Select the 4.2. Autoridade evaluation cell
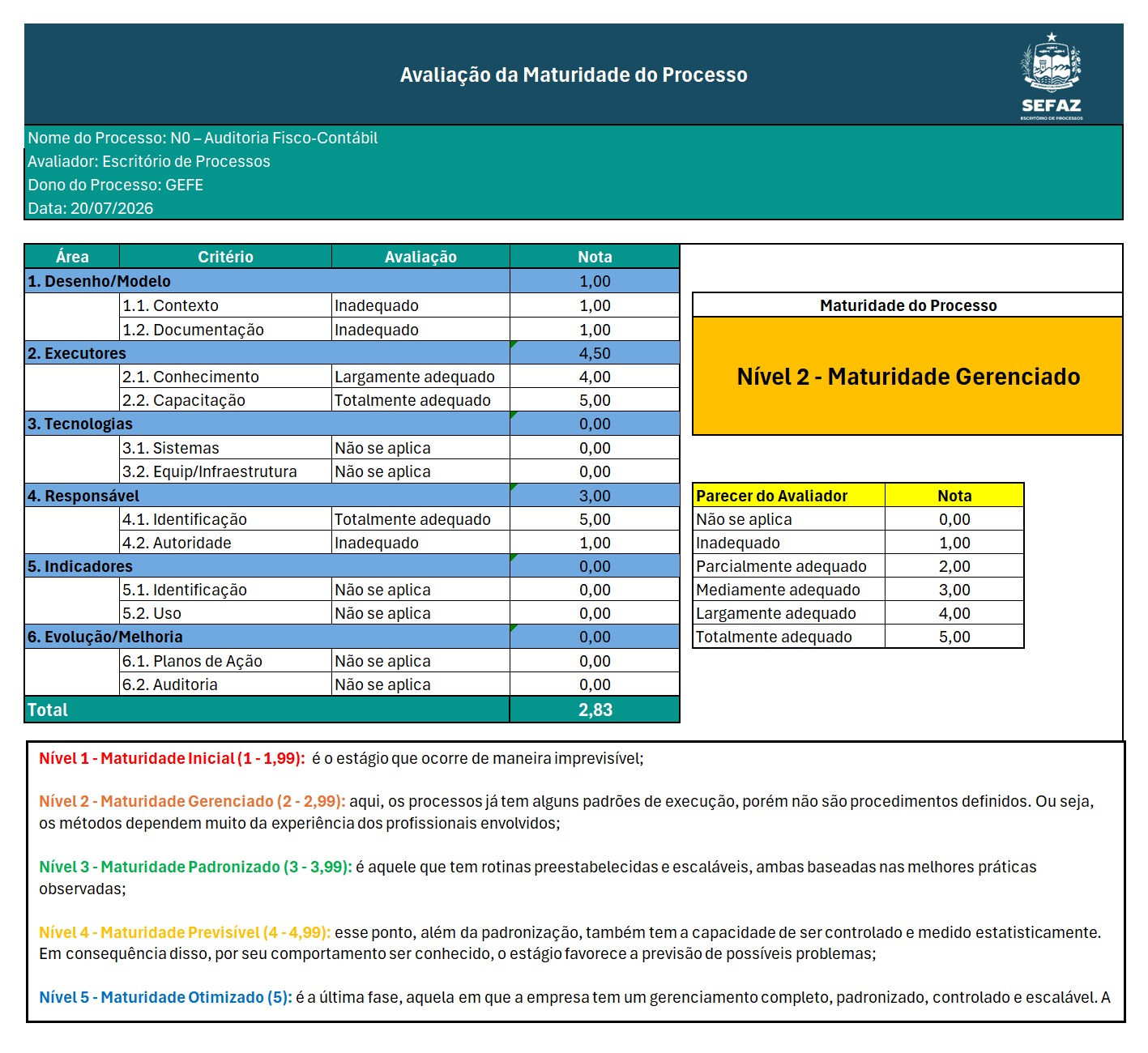 point(420,543)
